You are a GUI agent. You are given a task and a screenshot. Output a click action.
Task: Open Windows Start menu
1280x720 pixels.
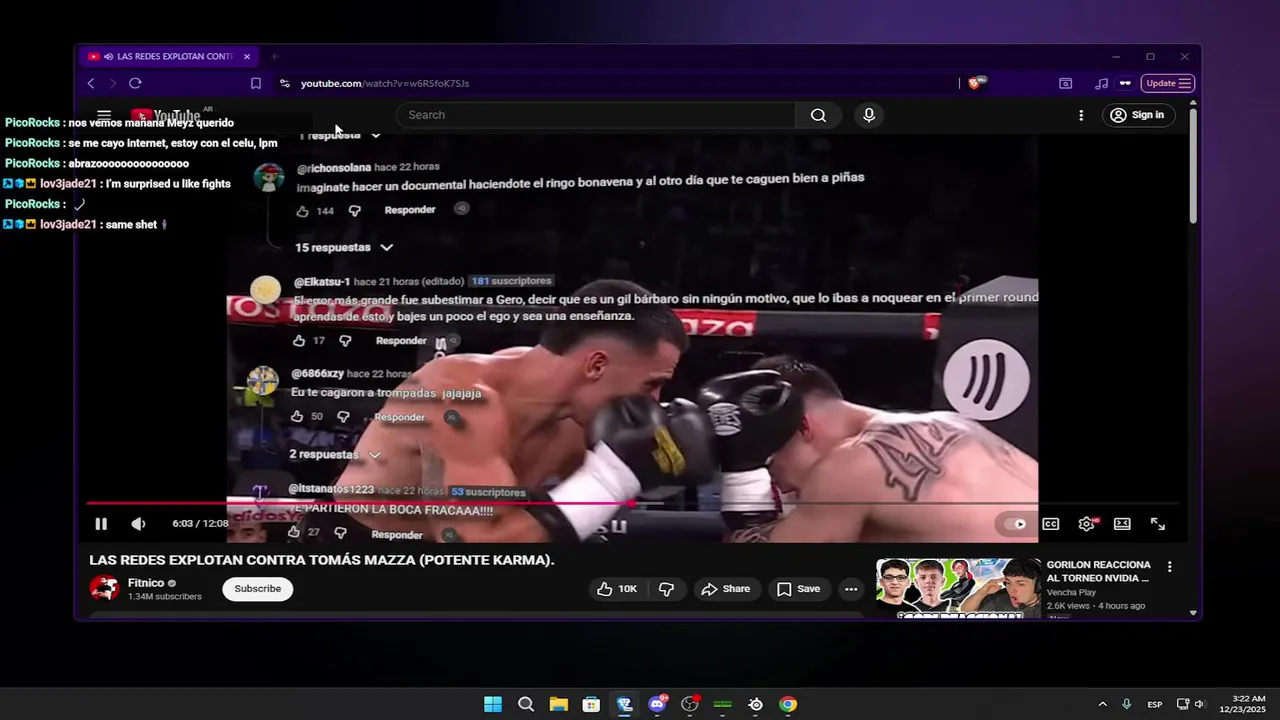[x=493, y=704]
